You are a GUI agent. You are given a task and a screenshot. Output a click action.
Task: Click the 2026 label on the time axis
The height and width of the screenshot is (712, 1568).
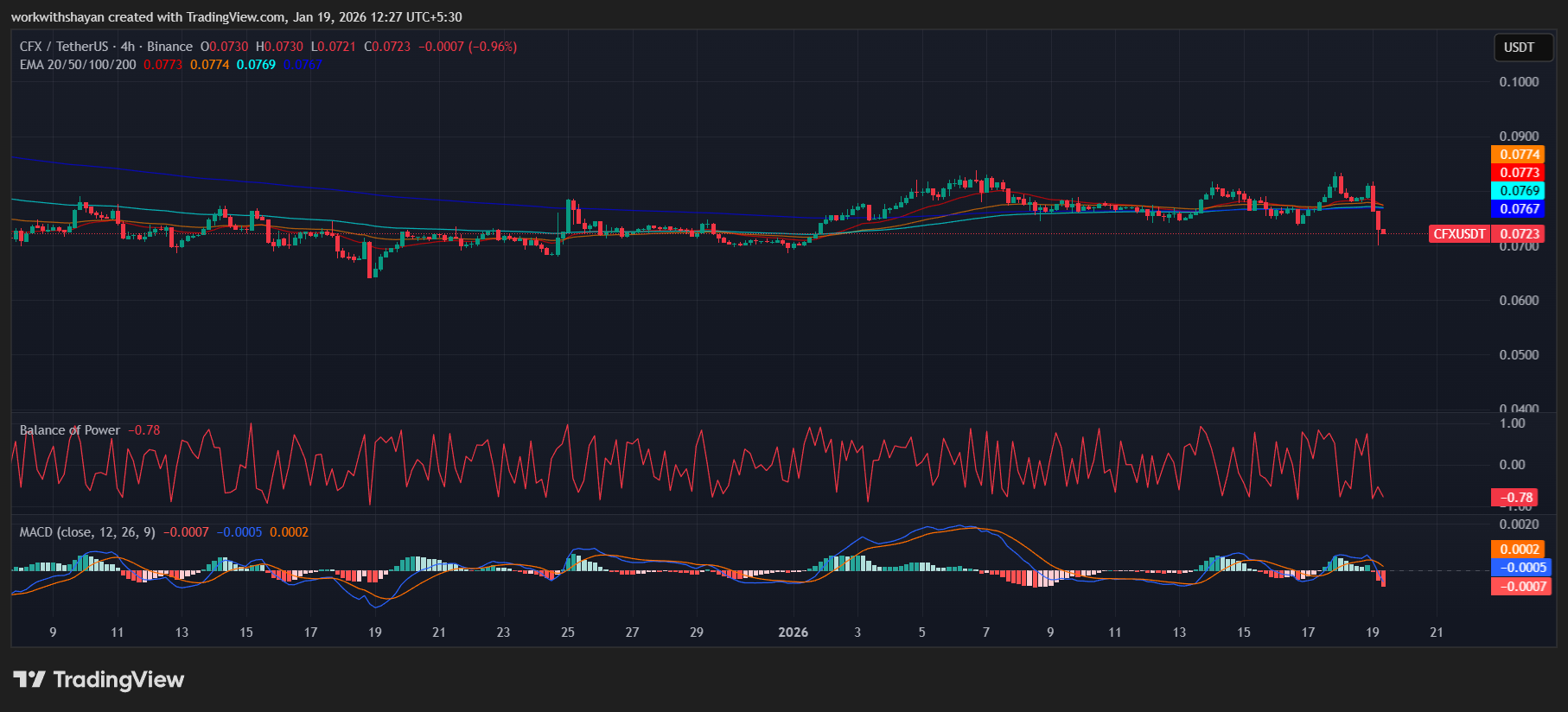point(793,633)
